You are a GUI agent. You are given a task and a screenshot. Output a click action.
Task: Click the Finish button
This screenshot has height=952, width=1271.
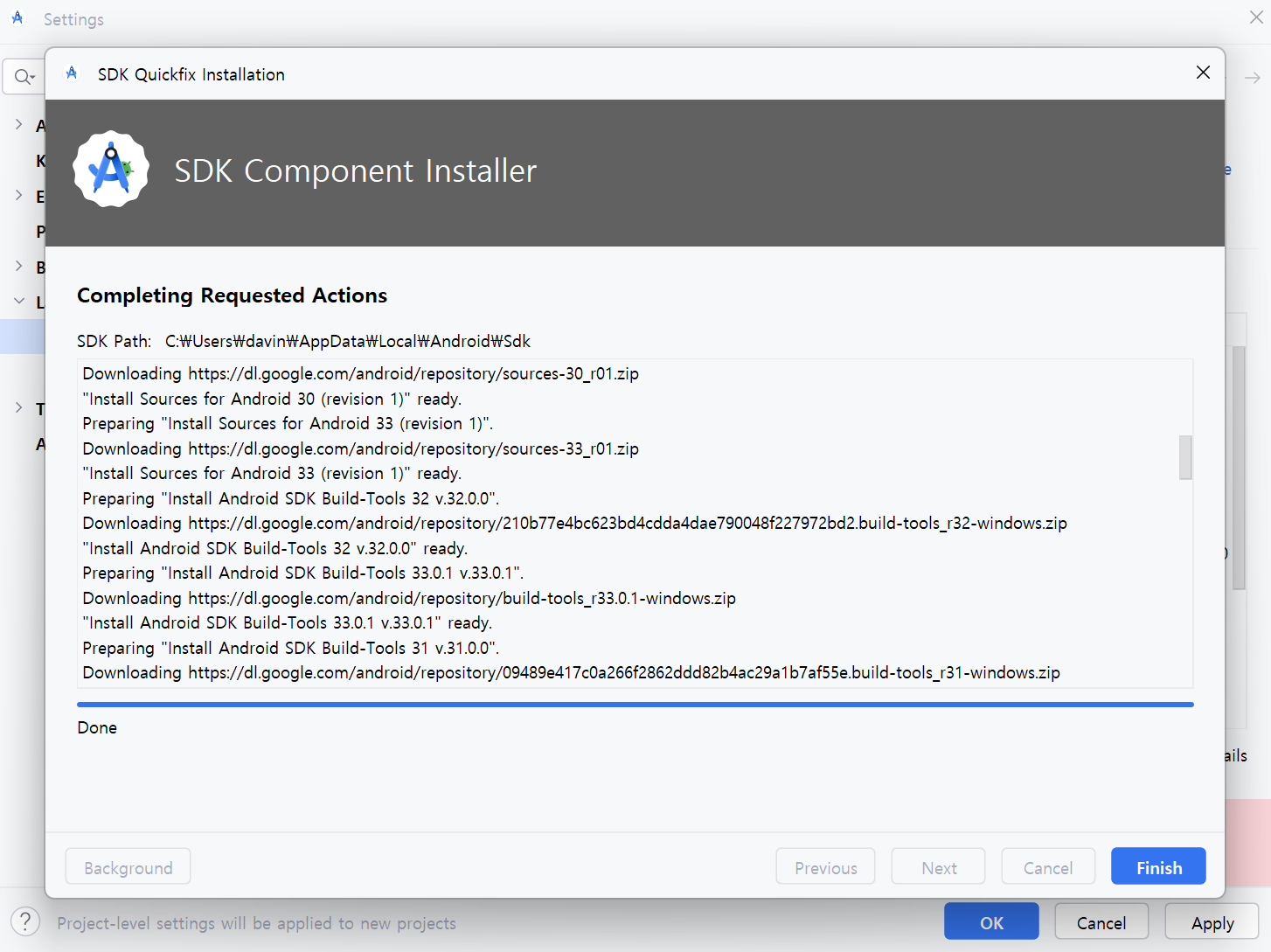click(x=1158, y=867)
